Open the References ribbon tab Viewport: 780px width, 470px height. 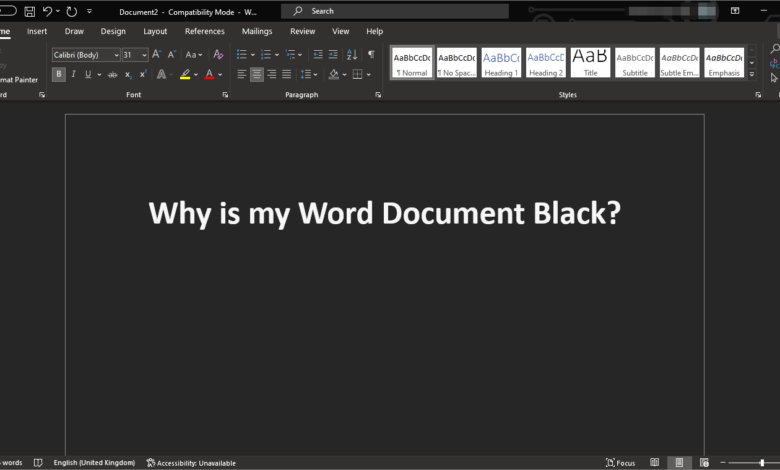pos(204,31)
